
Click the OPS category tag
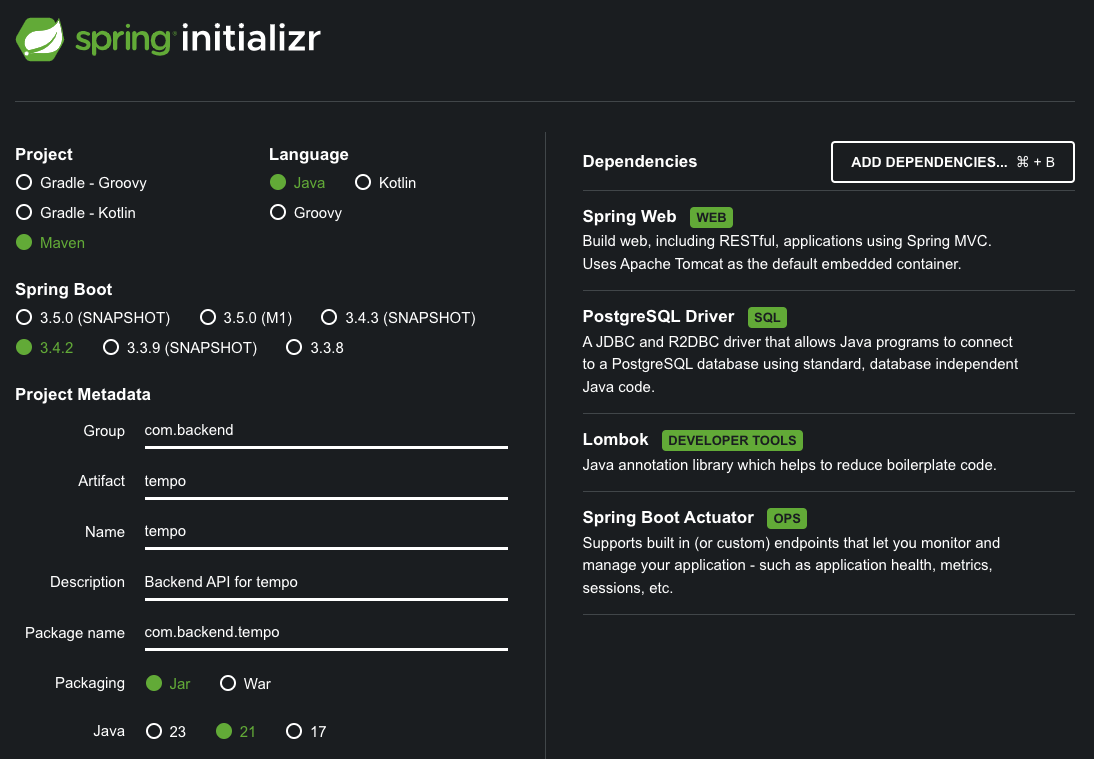tap(786, 518)
